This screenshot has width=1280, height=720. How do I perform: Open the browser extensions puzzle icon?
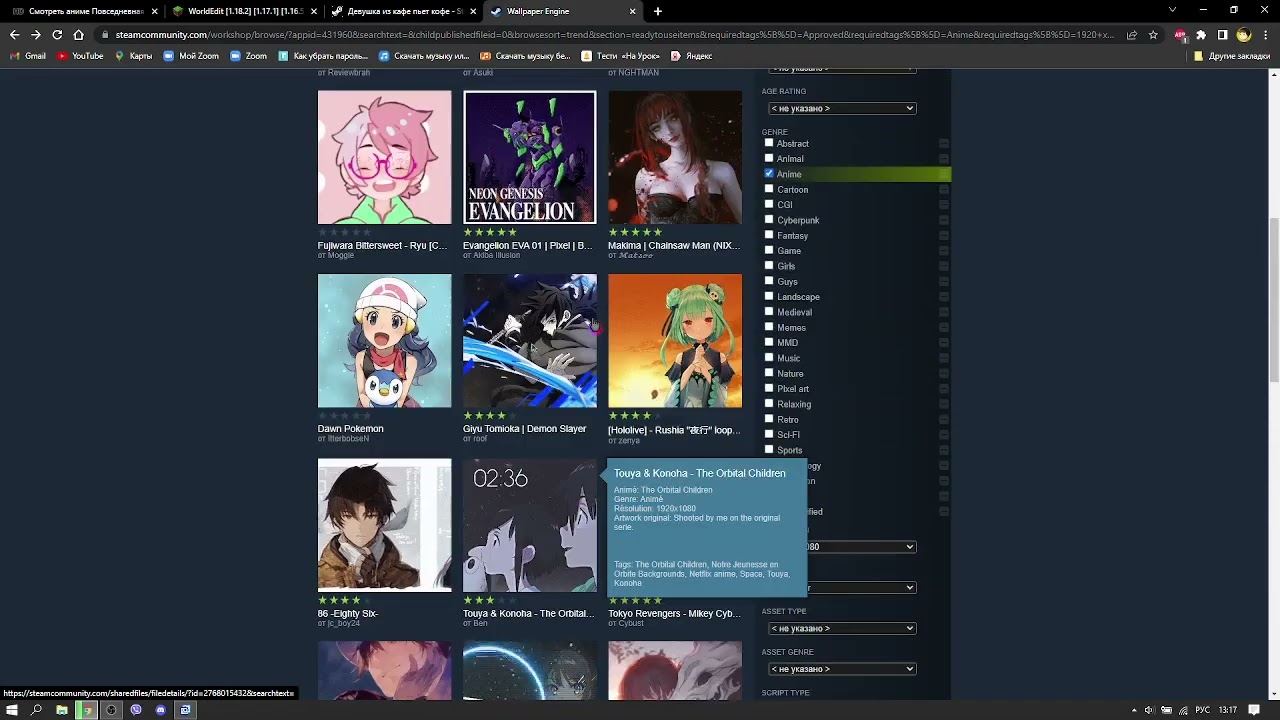coord(1201,35)
